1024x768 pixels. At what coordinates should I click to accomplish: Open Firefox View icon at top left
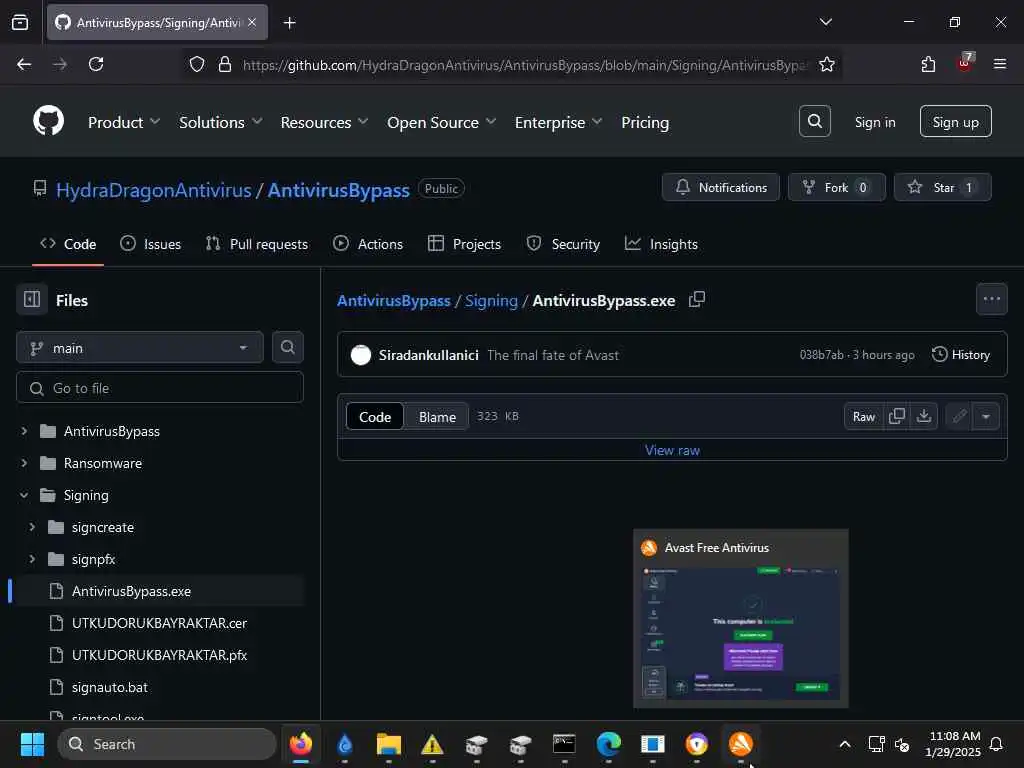(20, 22)
